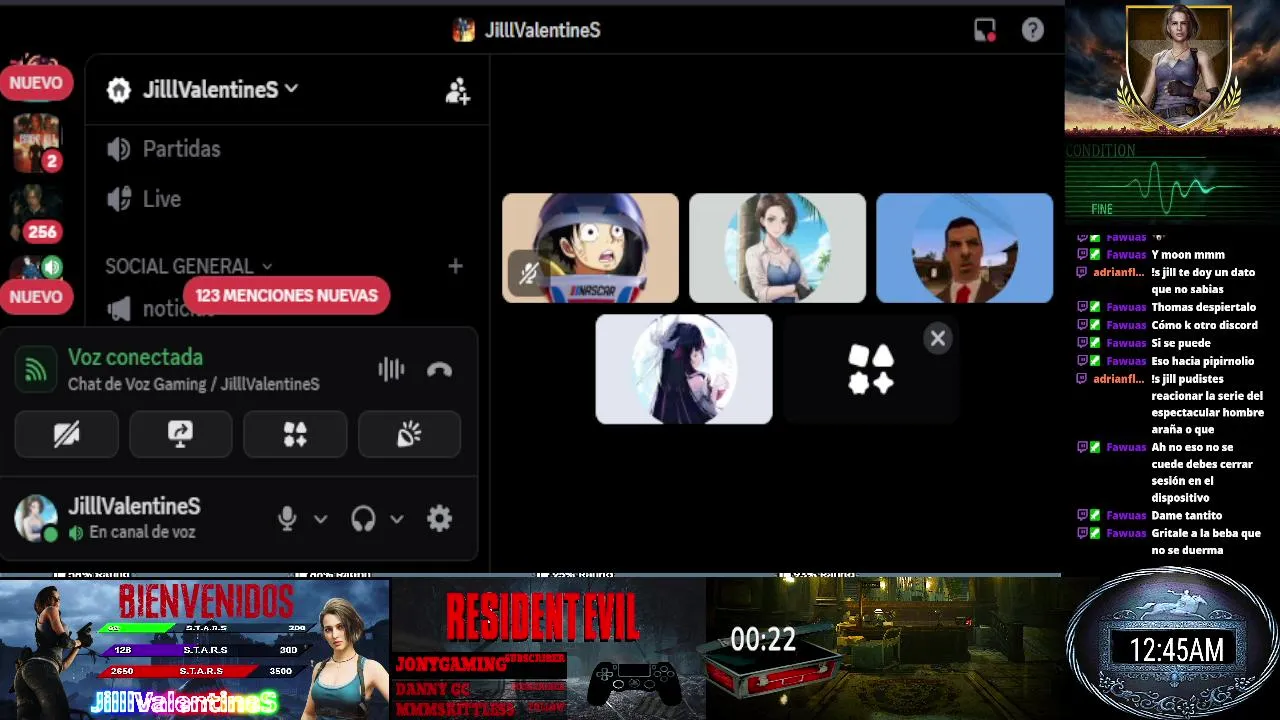Share your screen
The image size is (1280, 720).
181,434
